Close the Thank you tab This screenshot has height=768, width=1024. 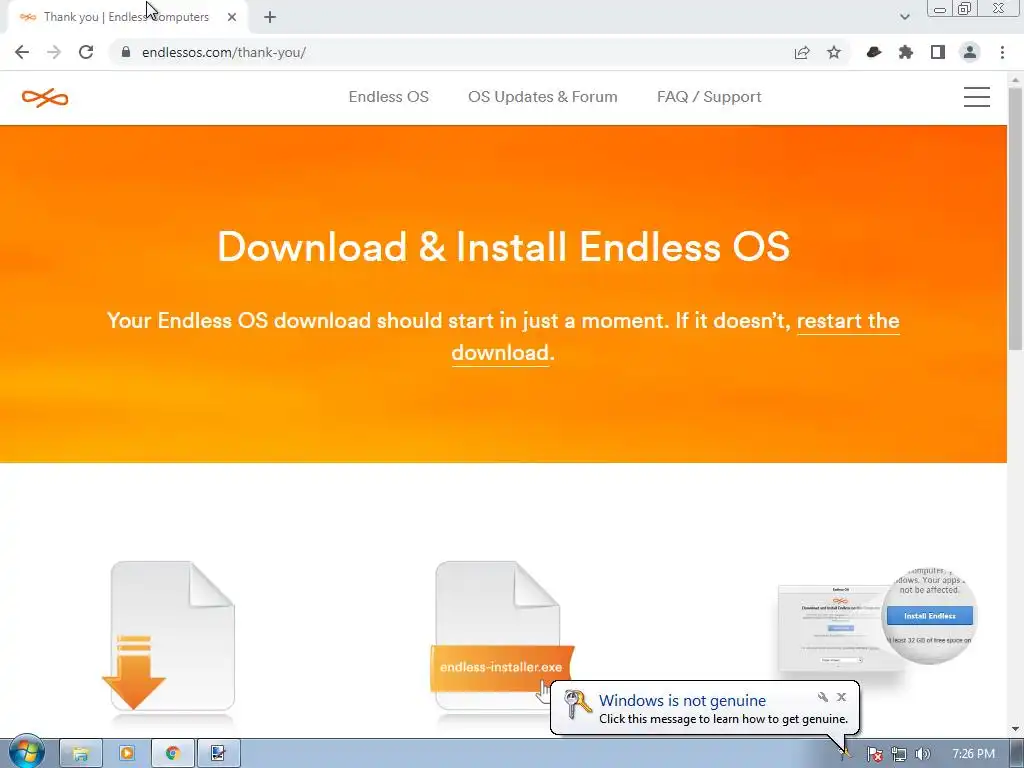(x=232, y=18)
